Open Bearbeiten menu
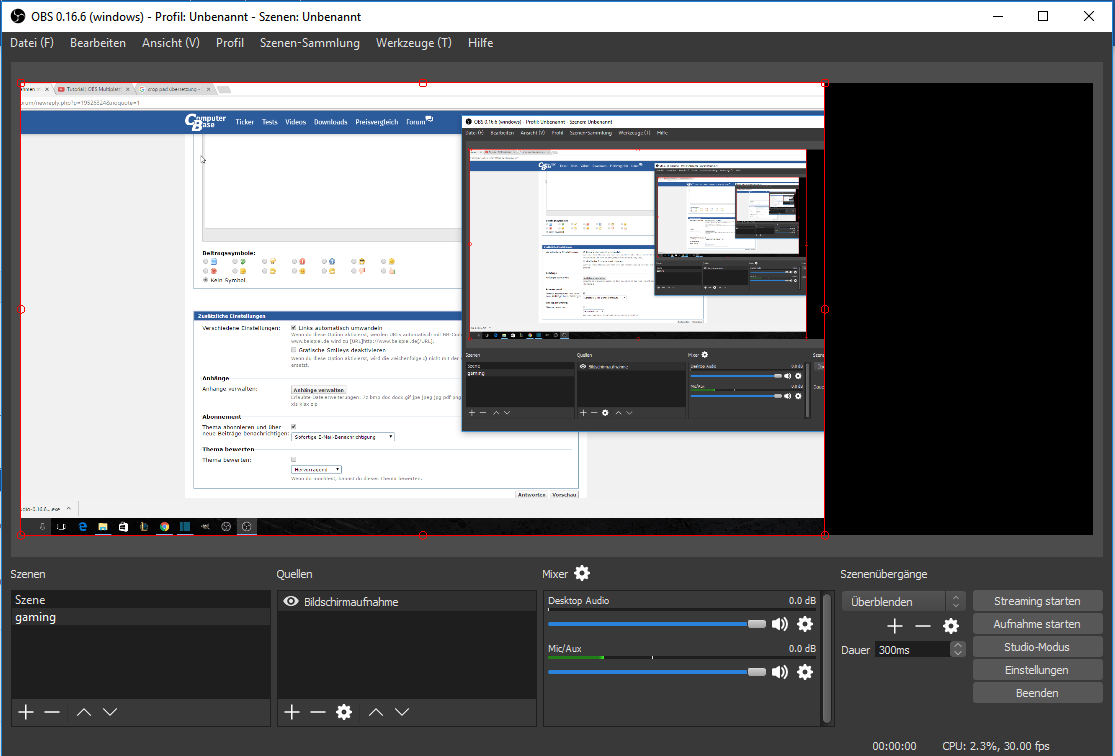Viewport: 1115px width, 756px height. (97, 43)
